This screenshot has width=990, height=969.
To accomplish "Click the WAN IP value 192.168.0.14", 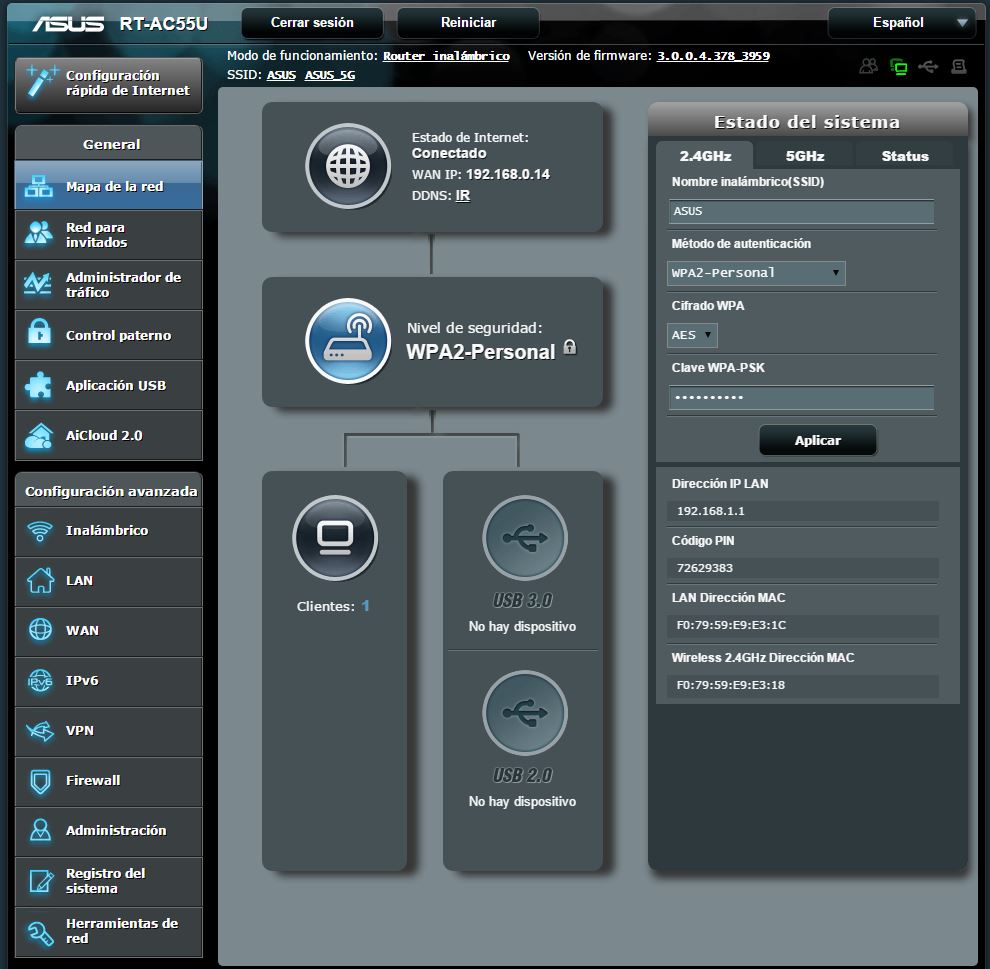I will pos(508,174).
